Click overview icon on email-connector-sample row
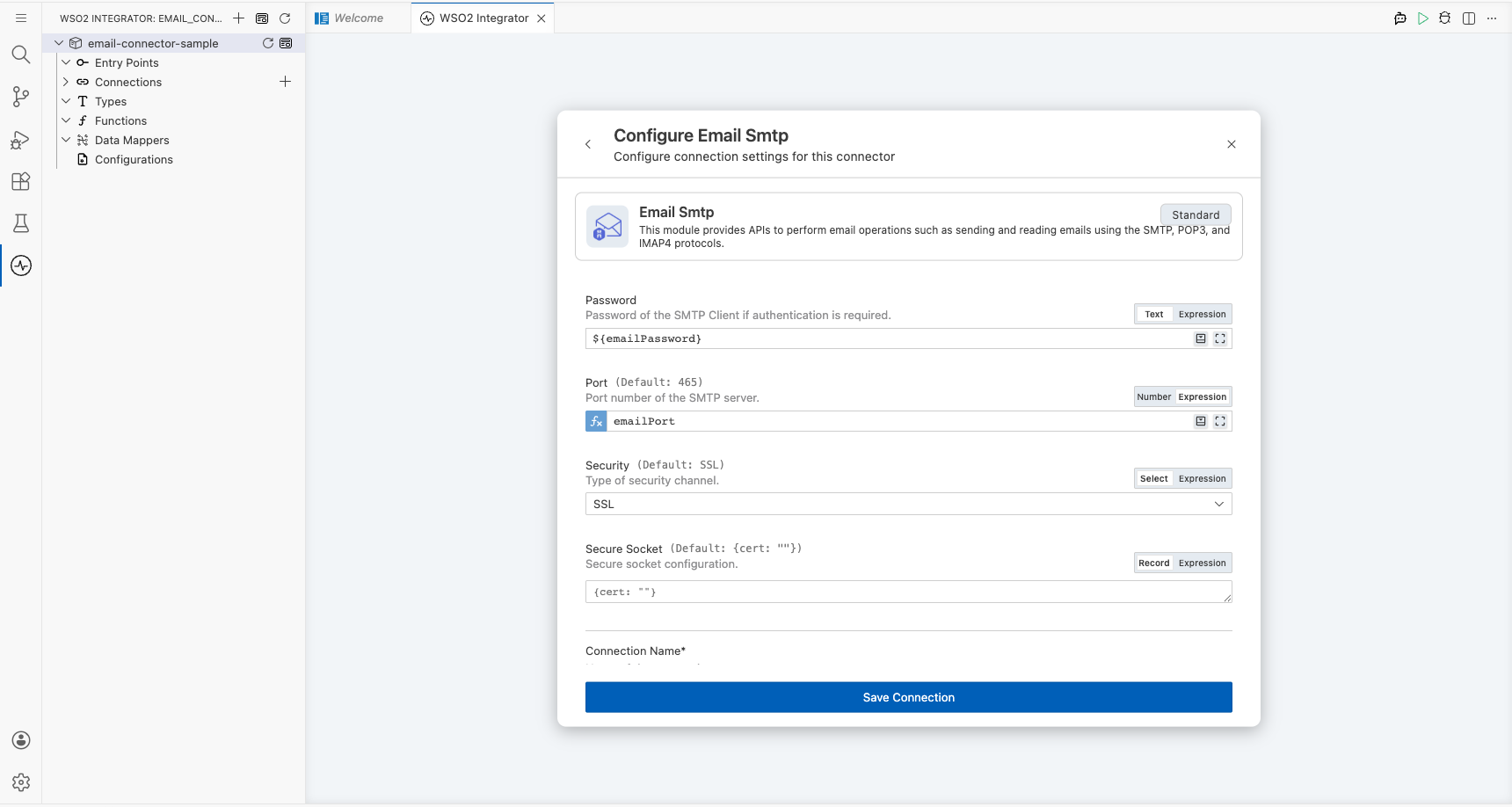This screenshot has width=1512, height=807. click(x=286, y=43)
